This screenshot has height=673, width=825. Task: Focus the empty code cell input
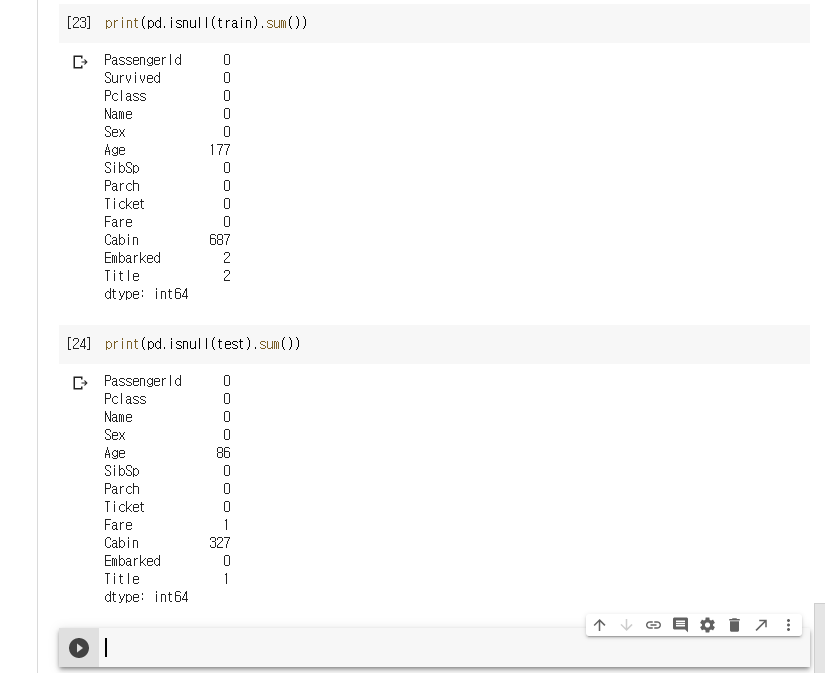coord(450,648)
